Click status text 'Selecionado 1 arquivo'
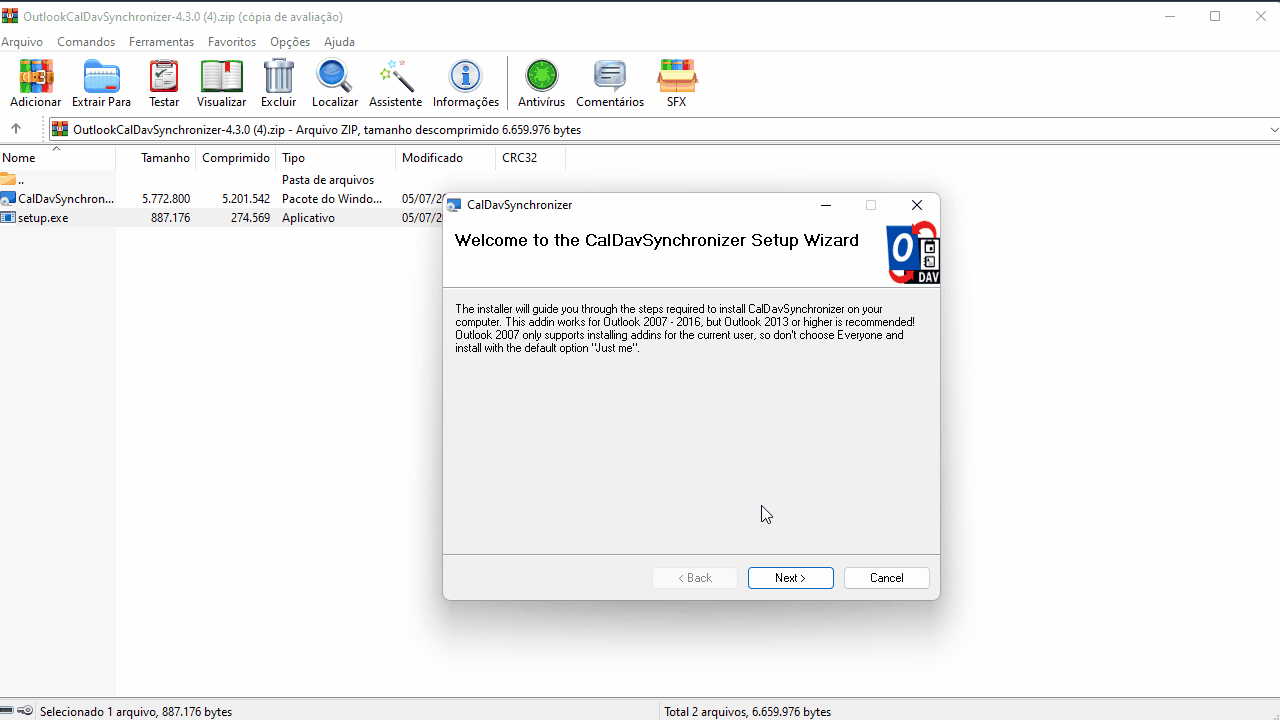Screen dimensions: 1280x720 coord(96,712)
